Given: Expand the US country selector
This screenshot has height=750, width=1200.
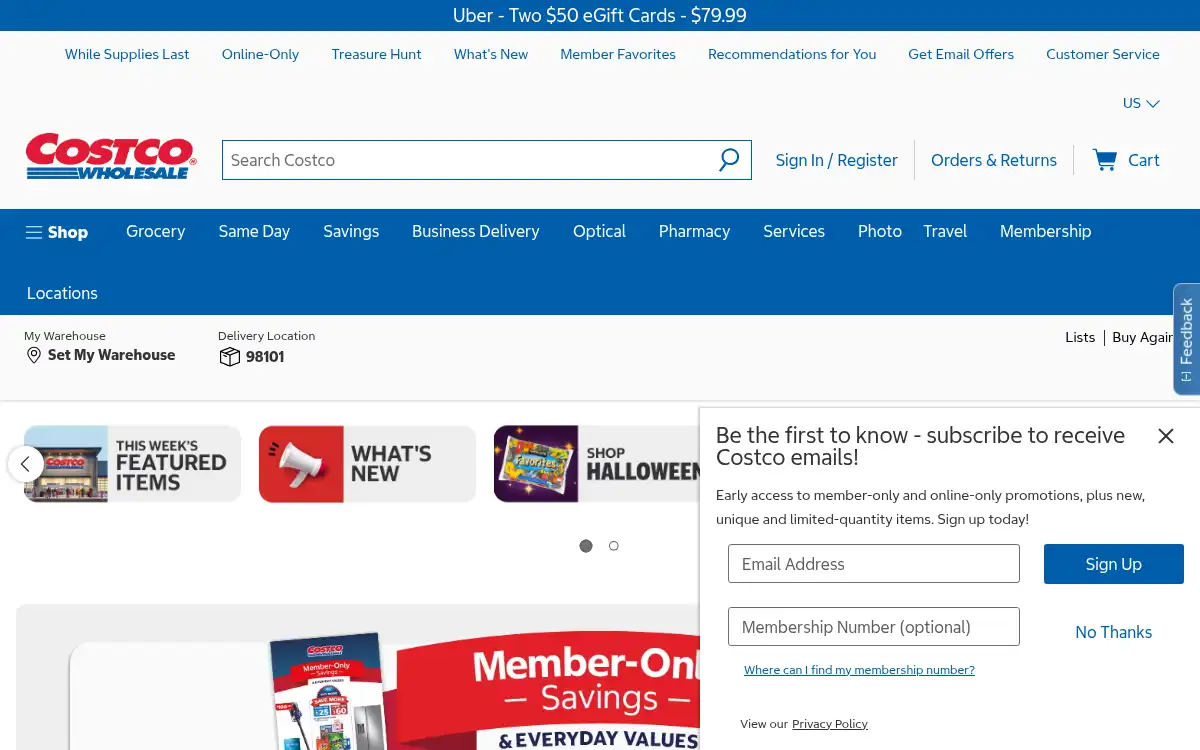Looking at the screenshot, I should tap(1141, 103).
